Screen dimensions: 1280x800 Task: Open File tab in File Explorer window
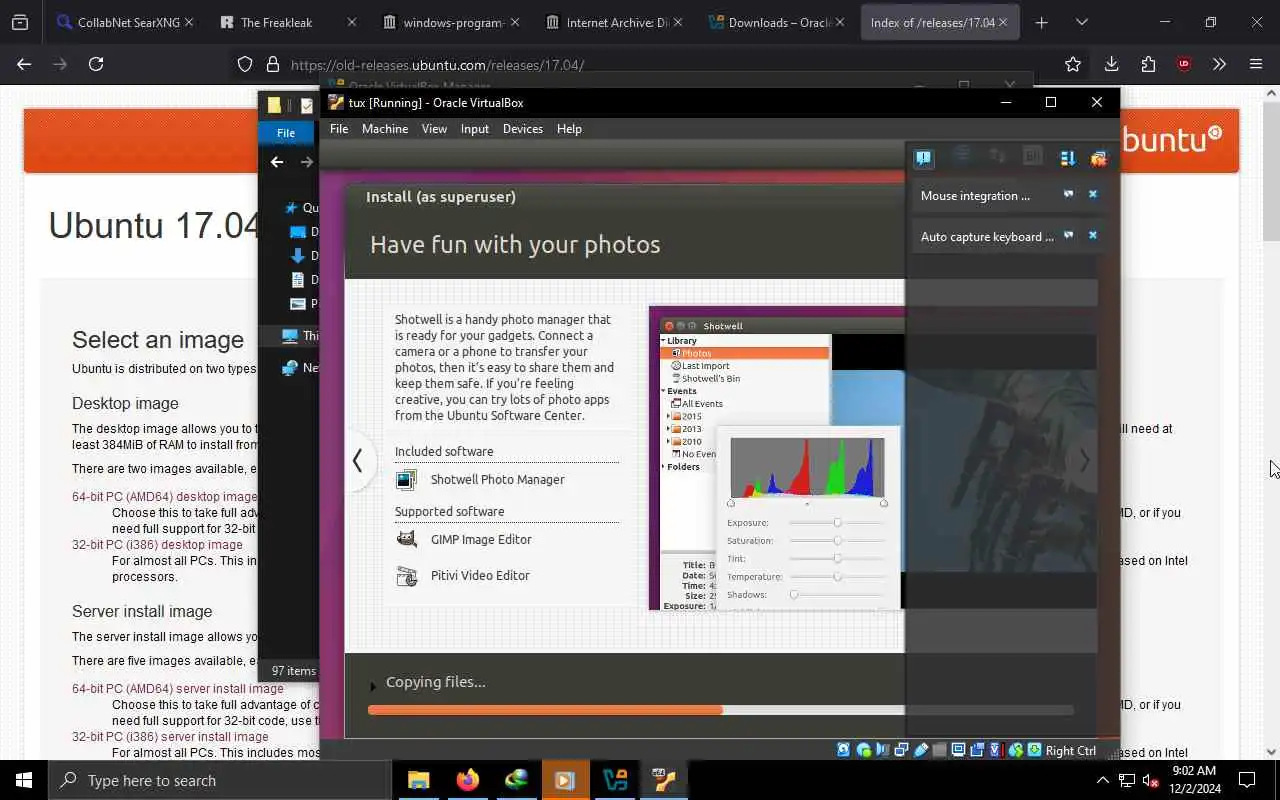(x=286, y=133)
